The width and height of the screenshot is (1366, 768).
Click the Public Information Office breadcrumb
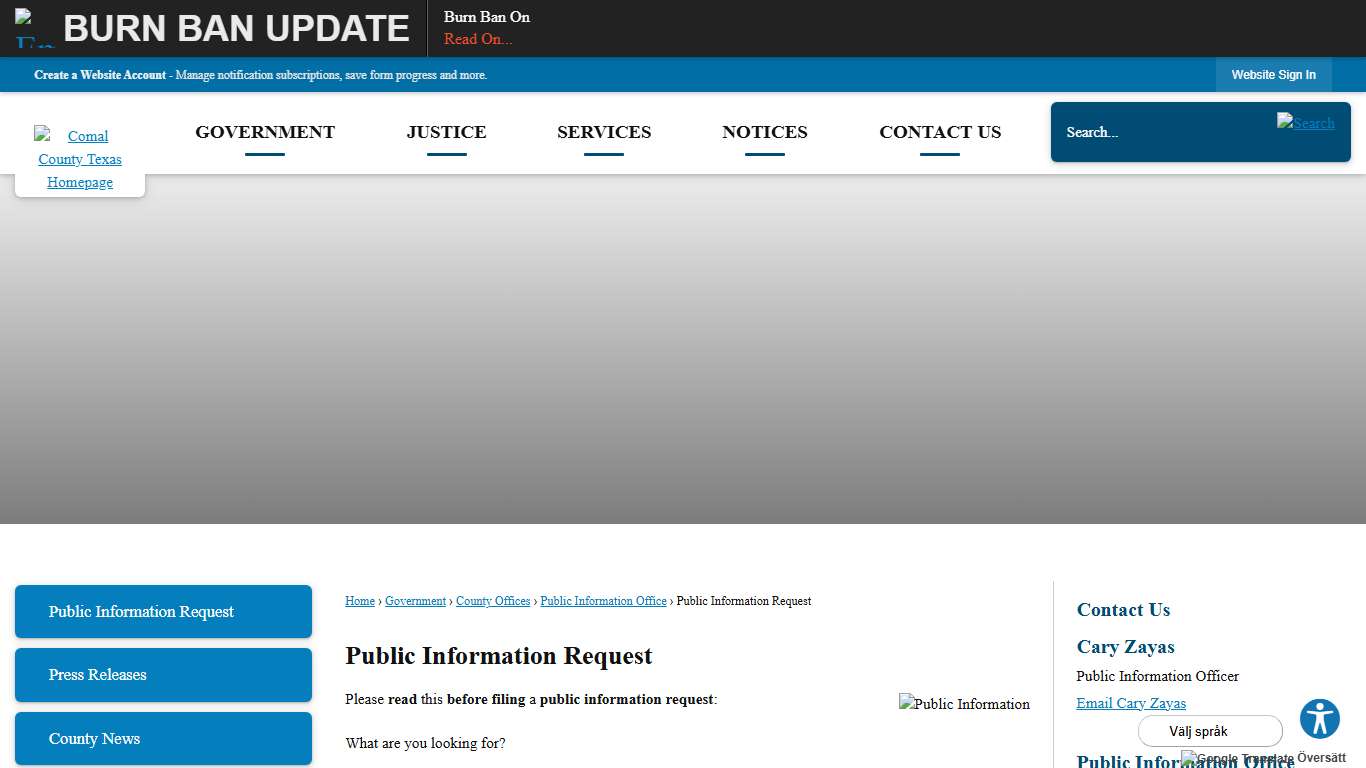(x=603, y=601)
